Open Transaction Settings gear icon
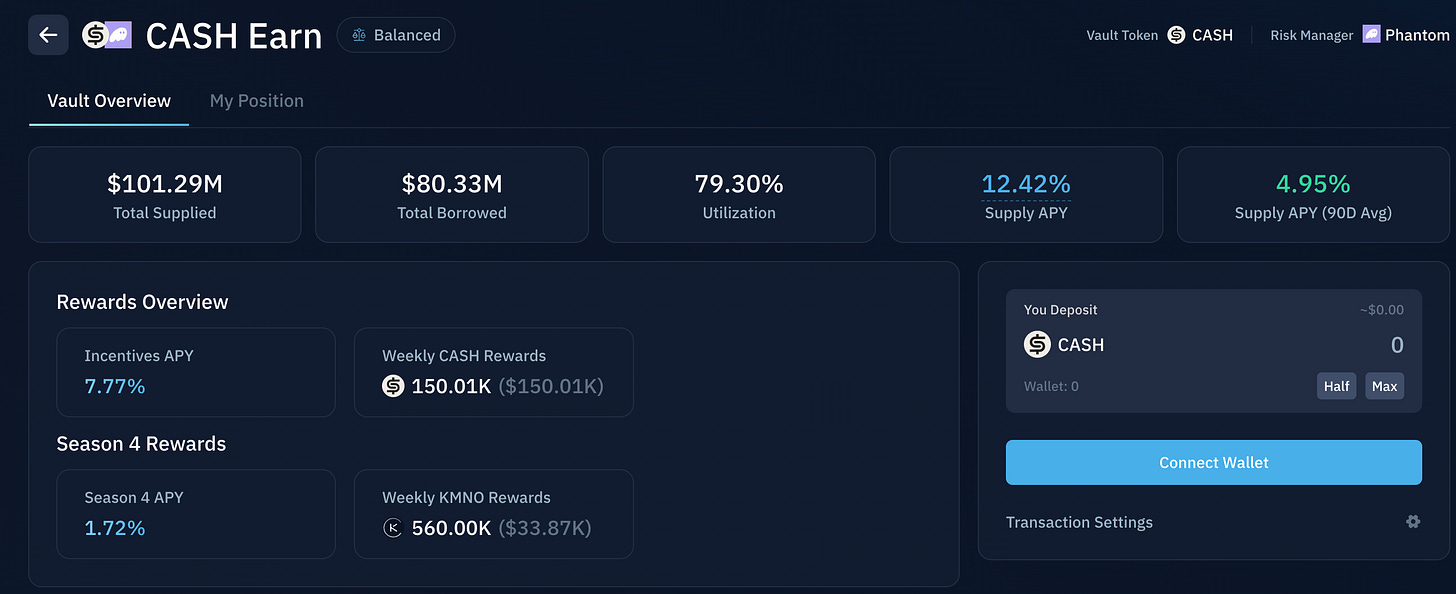This screenshot has height=594, width=1456. coord(1413,522)
